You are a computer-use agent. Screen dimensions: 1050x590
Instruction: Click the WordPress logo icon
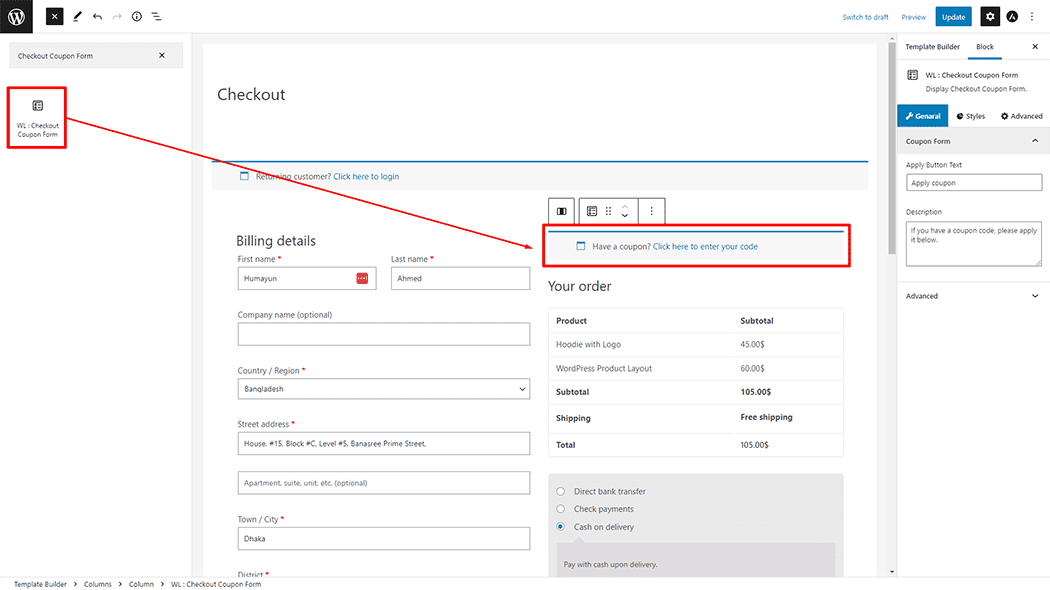click(17, 16)
